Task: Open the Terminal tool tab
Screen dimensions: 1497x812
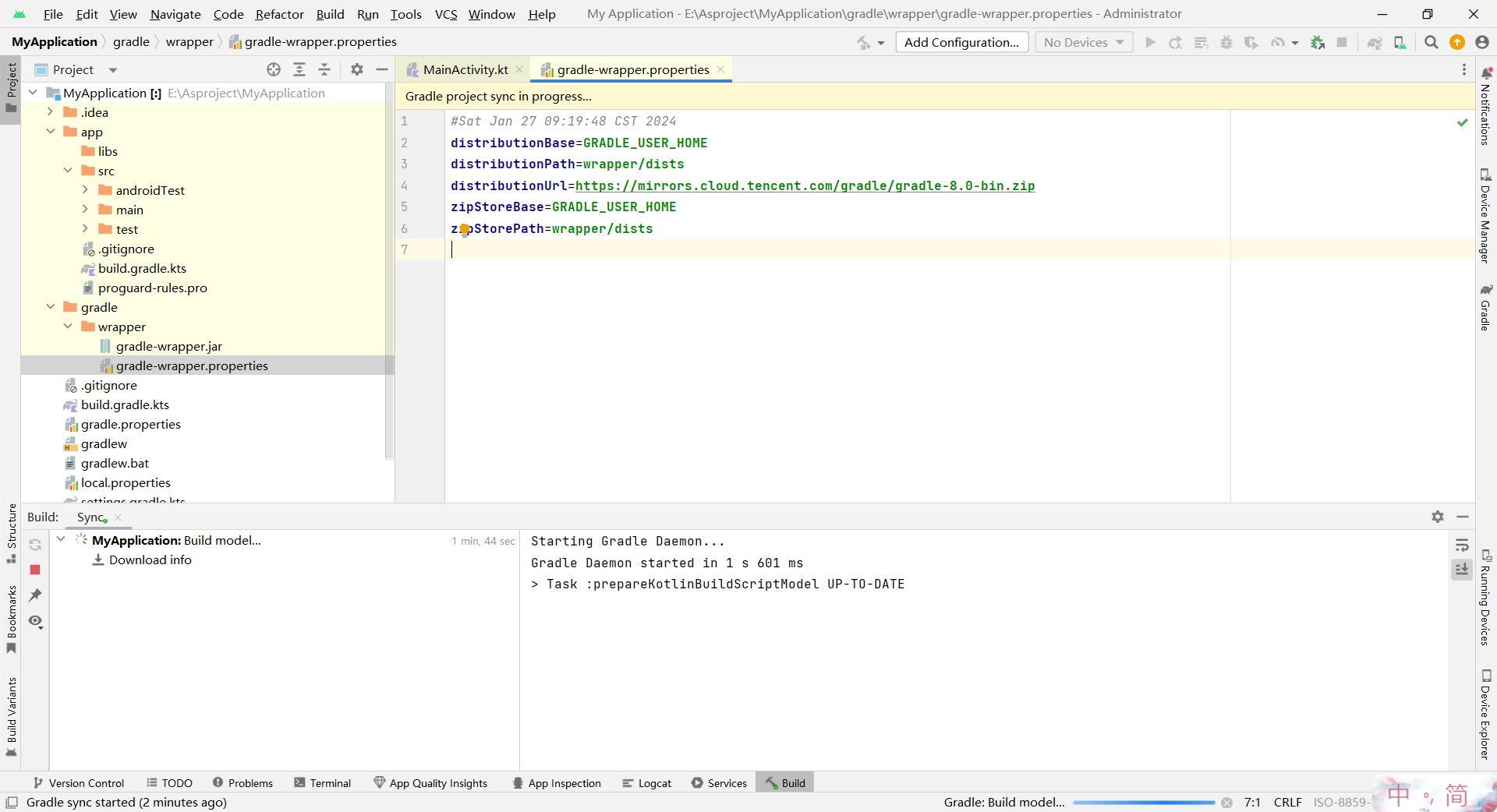Action: (x=323, y=783)
